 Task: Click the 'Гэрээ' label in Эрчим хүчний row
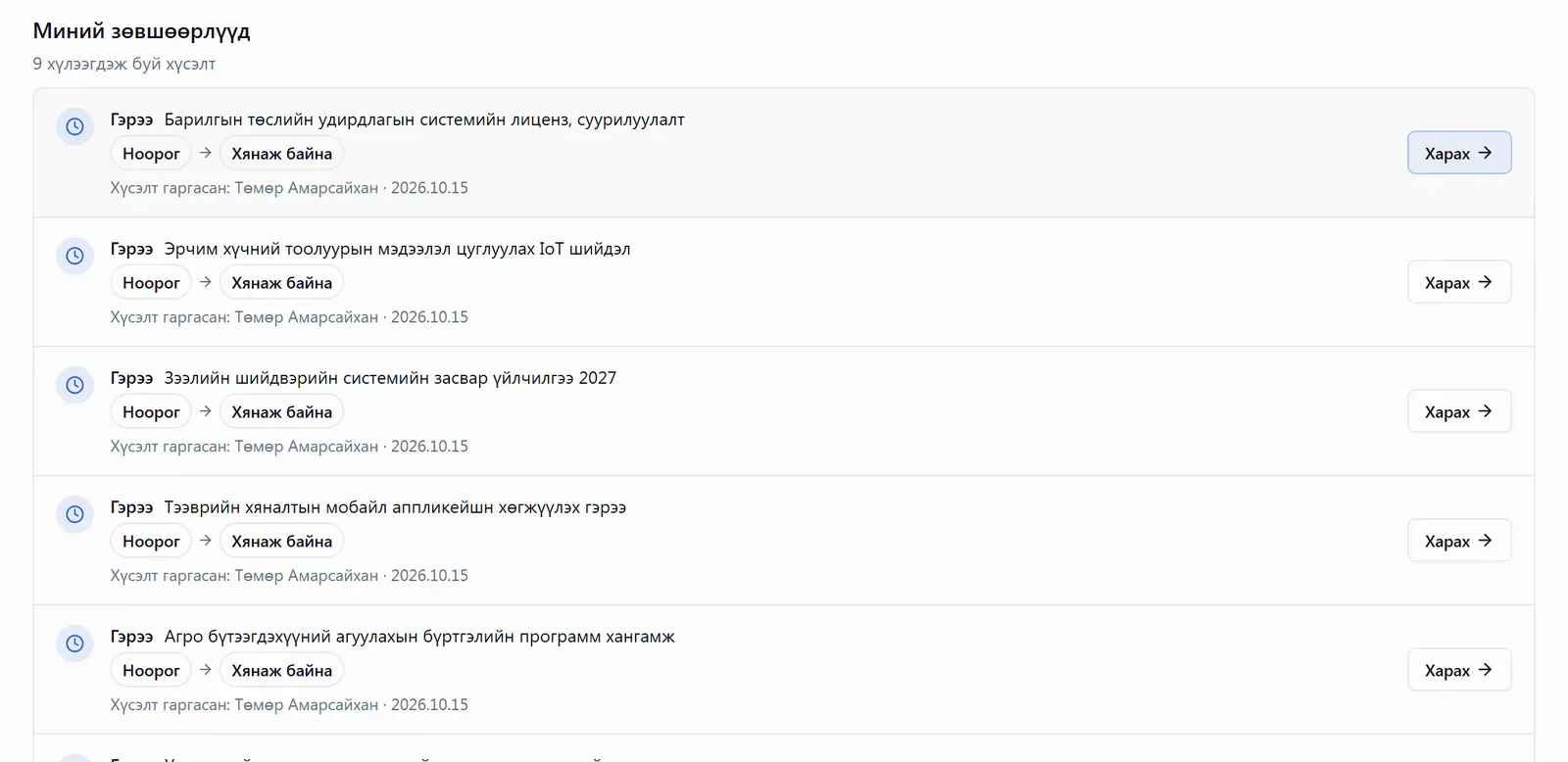(x=131, y=249)
